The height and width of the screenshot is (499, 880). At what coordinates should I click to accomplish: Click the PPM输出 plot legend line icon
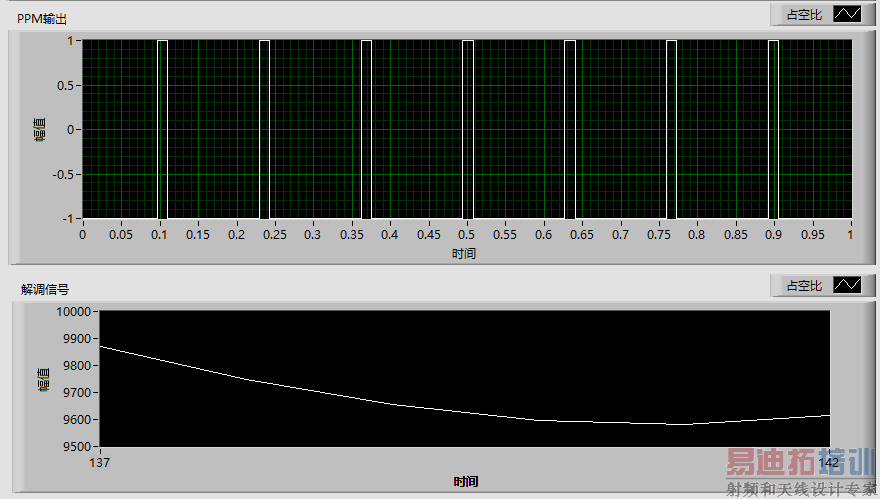pyautogui.click(x=847, y=14)
